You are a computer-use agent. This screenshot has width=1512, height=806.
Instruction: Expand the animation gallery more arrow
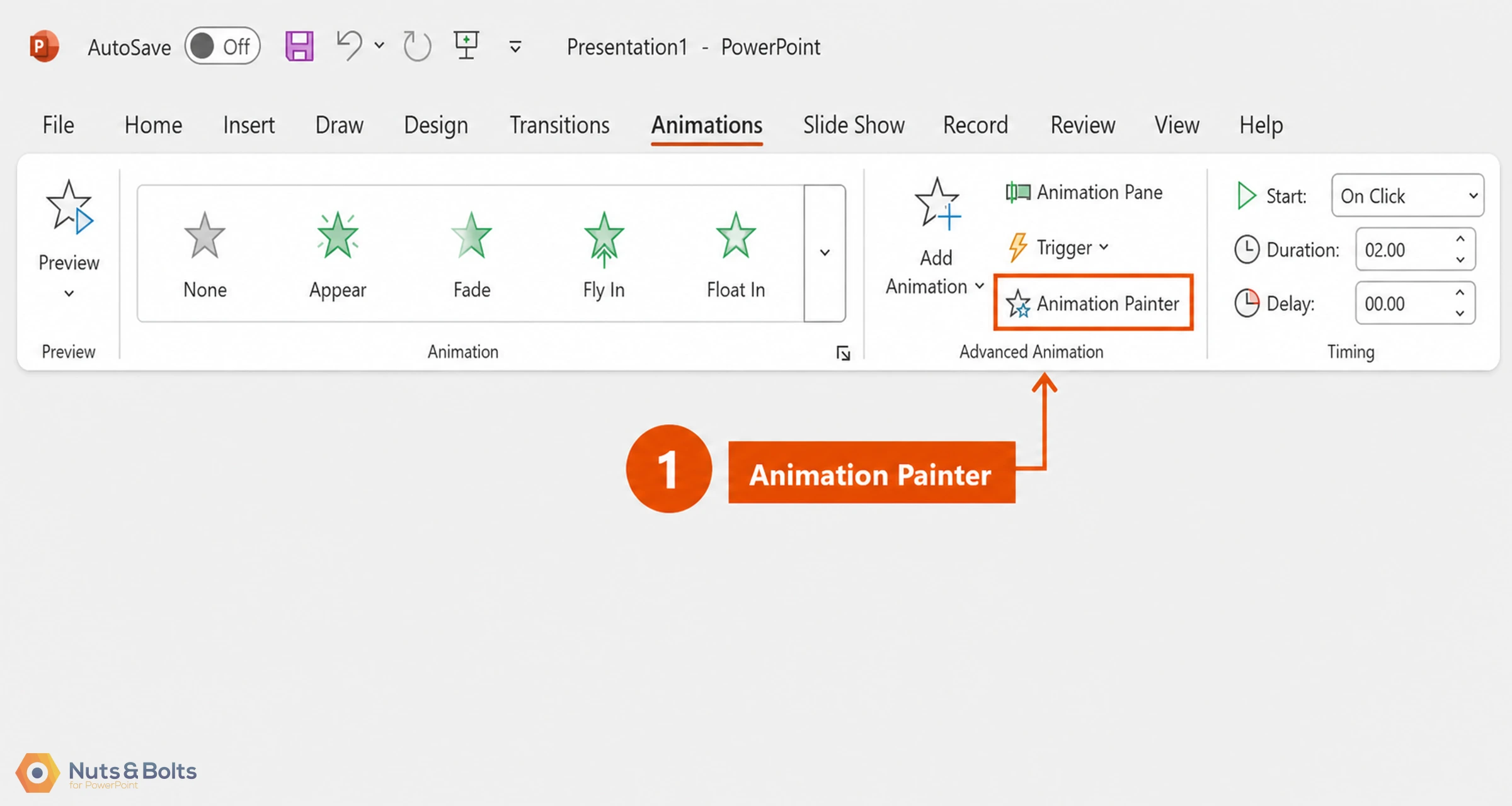825,253
